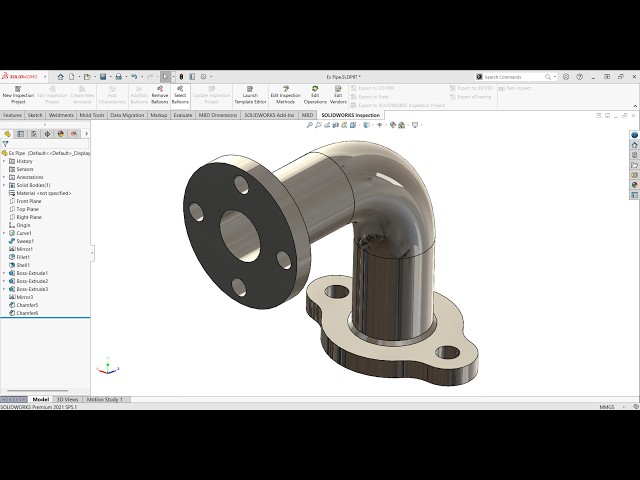
Task: Open the Mold Tools tab
Action: (92, 115)
